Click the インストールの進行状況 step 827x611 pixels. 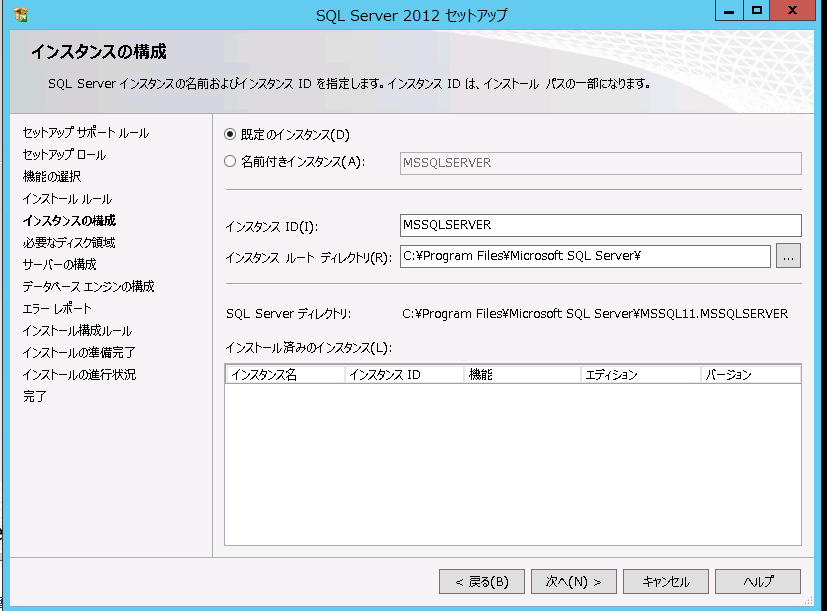tap(79, 374)
